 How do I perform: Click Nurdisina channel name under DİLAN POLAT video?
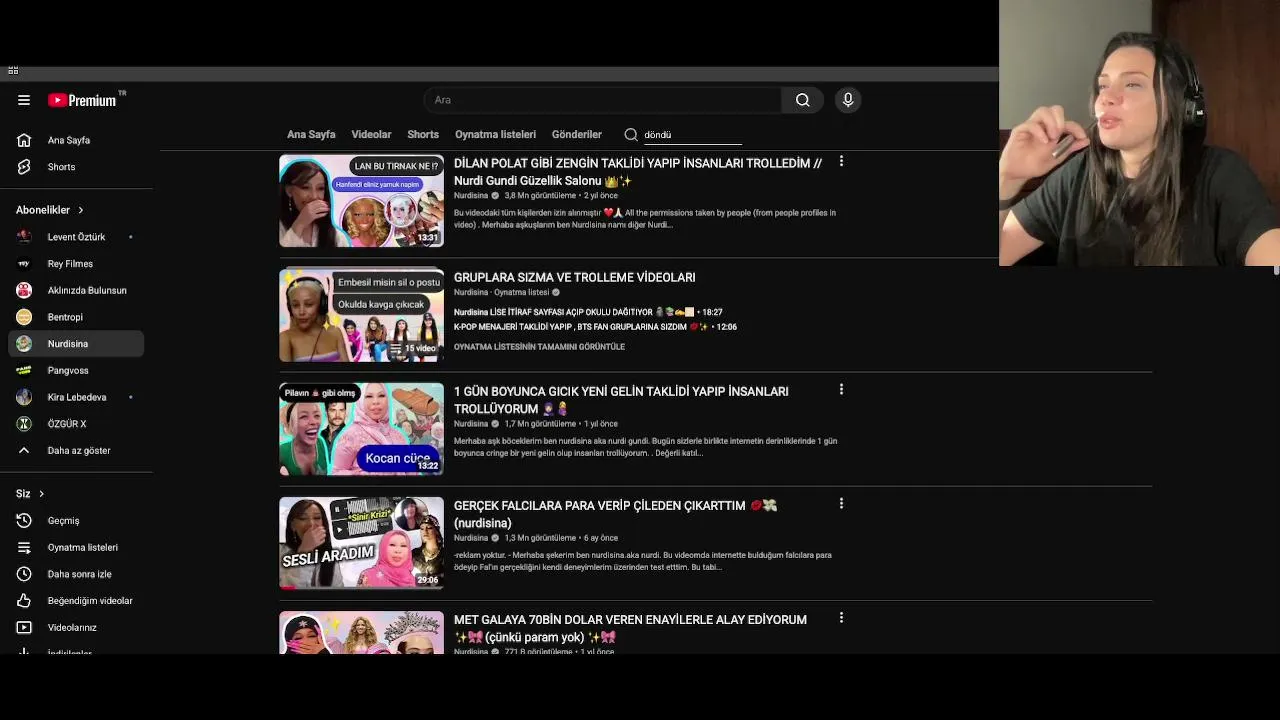471,196
